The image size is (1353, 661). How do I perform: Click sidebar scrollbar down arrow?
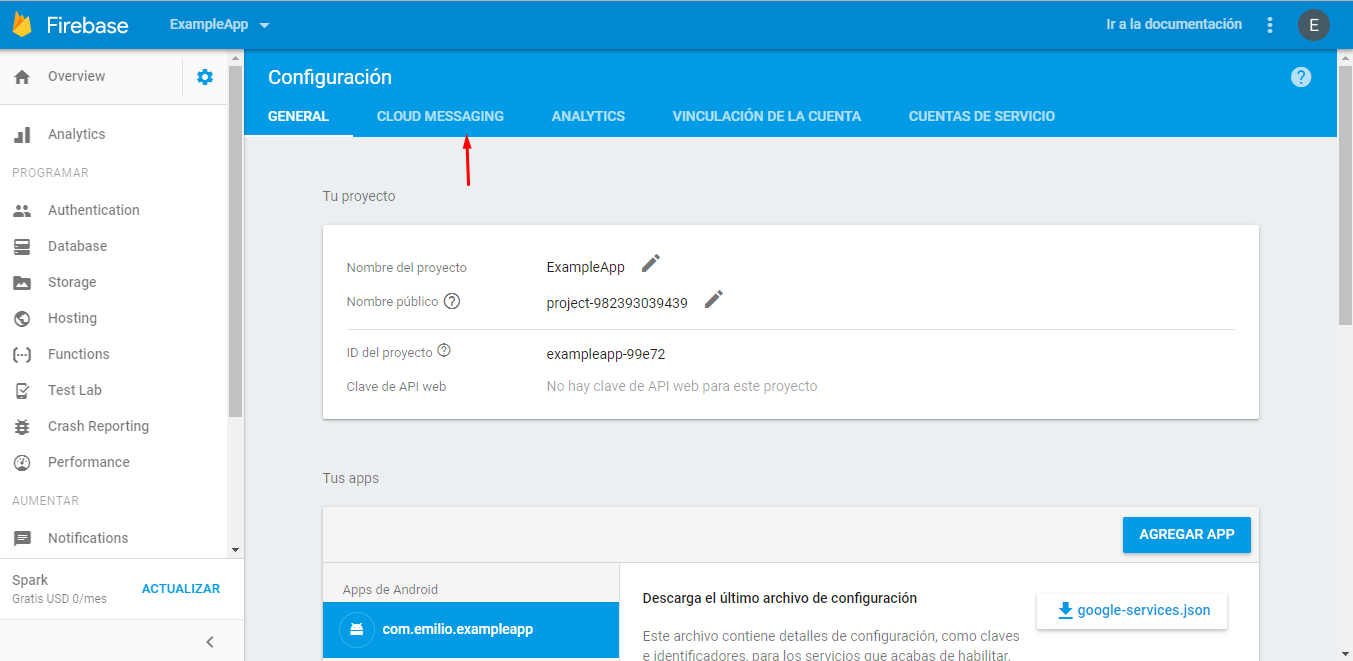235,550
